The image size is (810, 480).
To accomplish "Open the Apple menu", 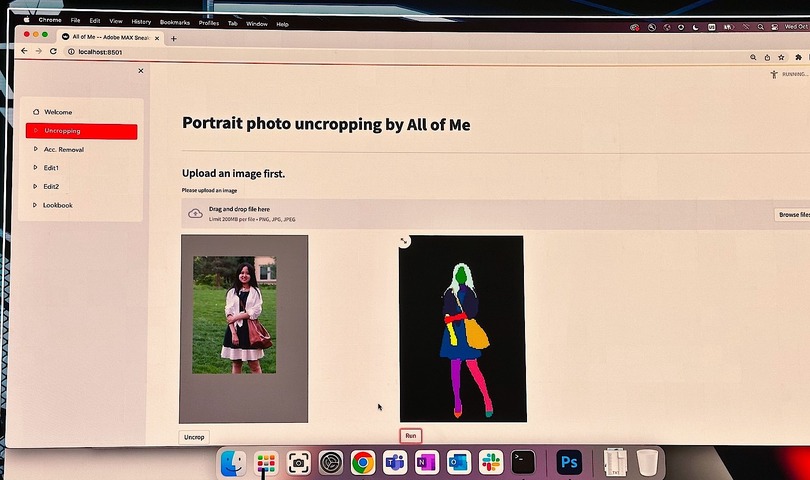I will coord(26,19).
